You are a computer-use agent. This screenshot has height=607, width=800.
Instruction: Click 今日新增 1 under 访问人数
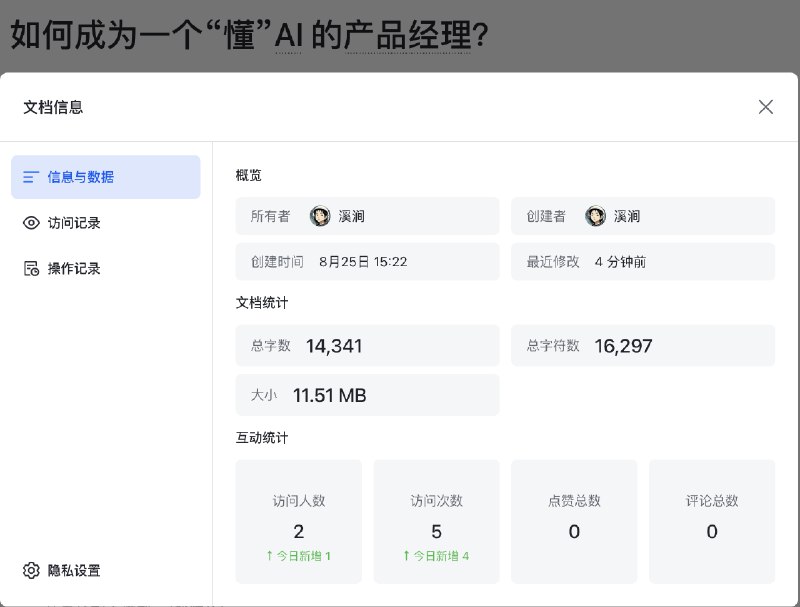click(299, 555)
